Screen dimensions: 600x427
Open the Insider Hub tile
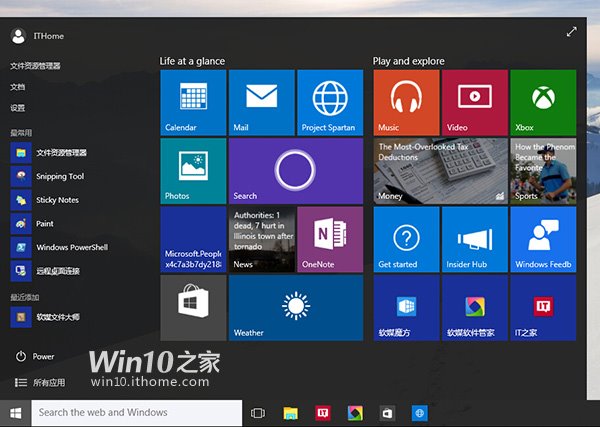(474, 239)
